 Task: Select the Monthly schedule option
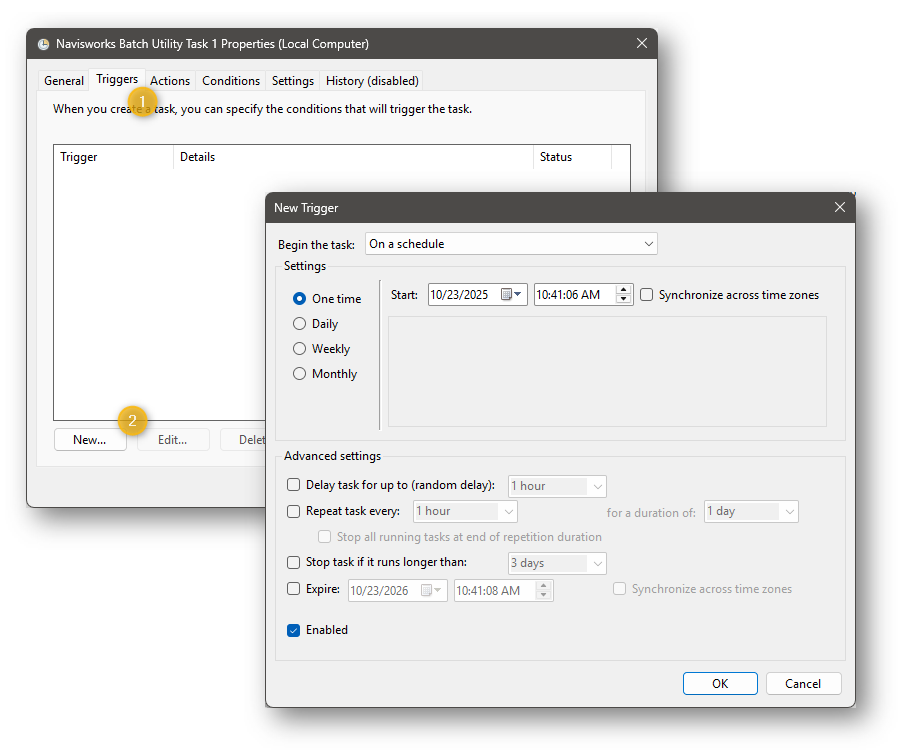(x=300, y=373)
